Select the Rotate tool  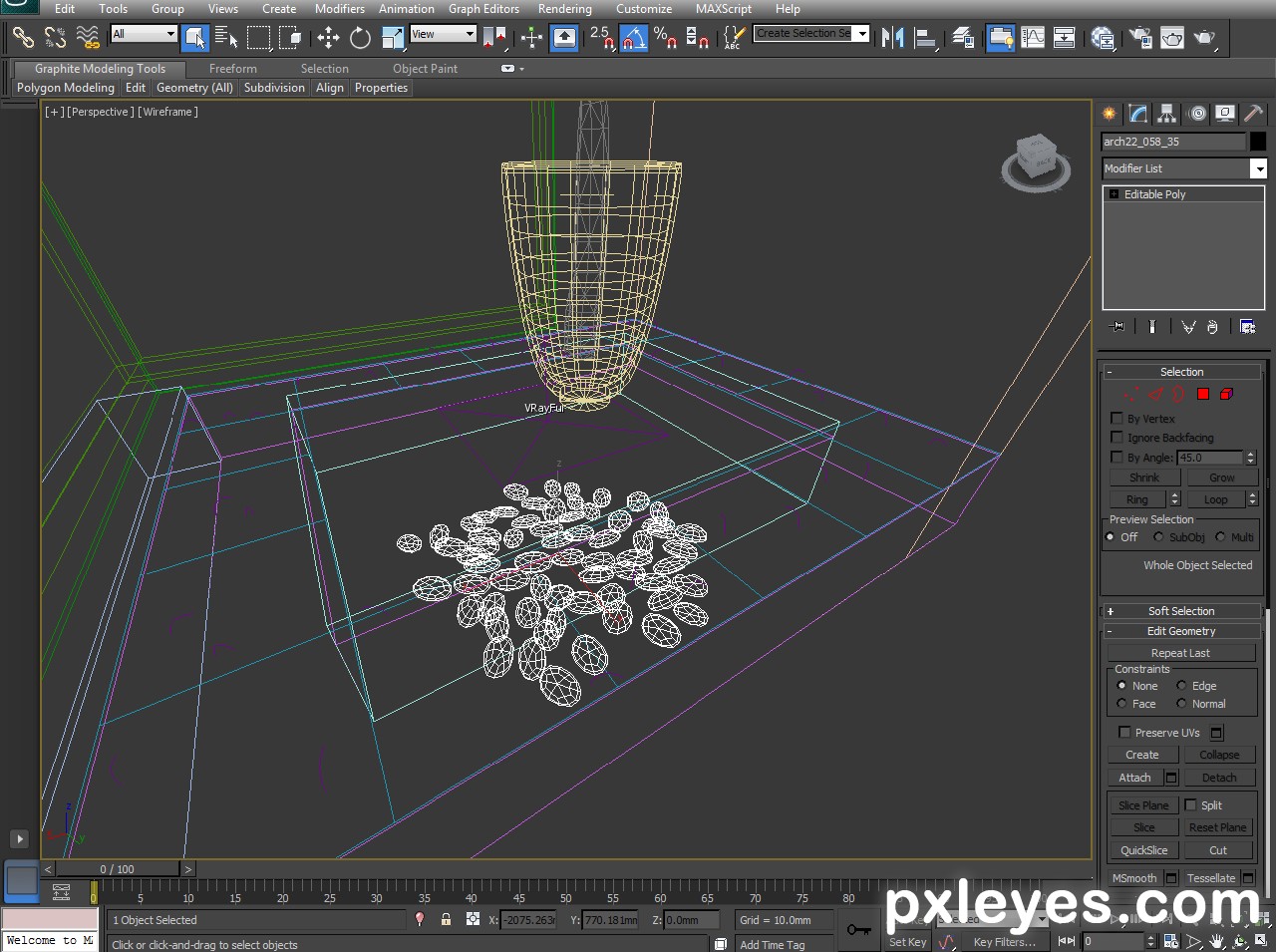pos(360,38)
